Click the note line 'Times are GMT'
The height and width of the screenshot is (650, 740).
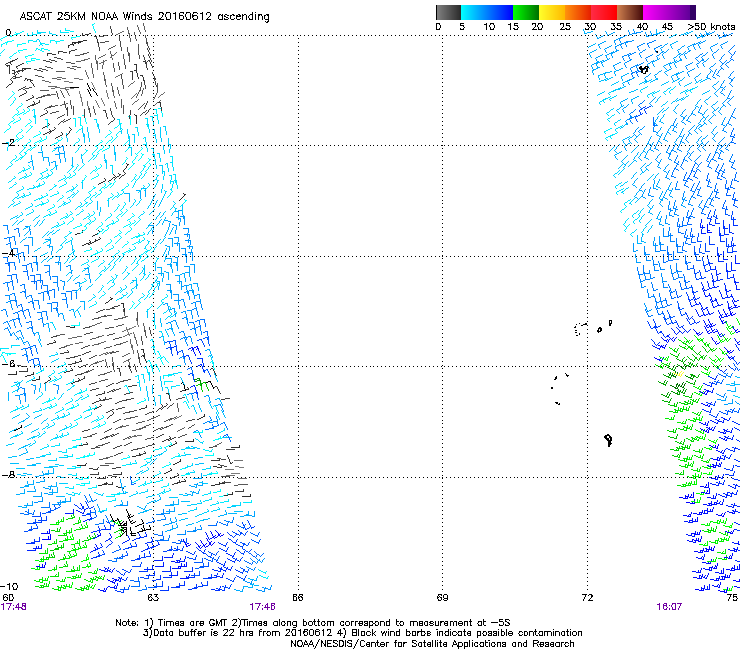pyautogui.click(x=193, y=623)
